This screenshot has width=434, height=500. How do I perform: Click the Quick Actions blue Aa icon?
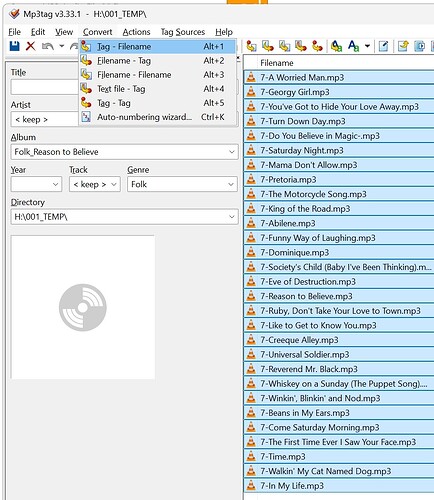pyautogui.click(x=353, y=46)
